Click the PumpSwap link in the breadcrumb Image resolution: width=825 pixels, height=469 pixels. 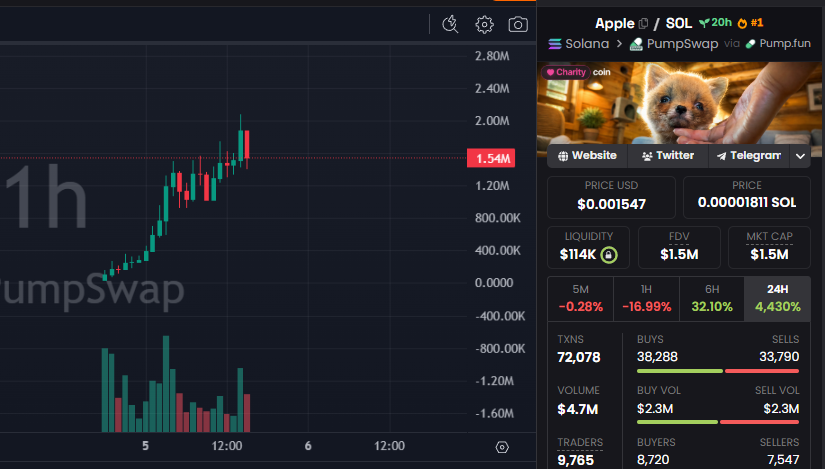pos(682,44)
